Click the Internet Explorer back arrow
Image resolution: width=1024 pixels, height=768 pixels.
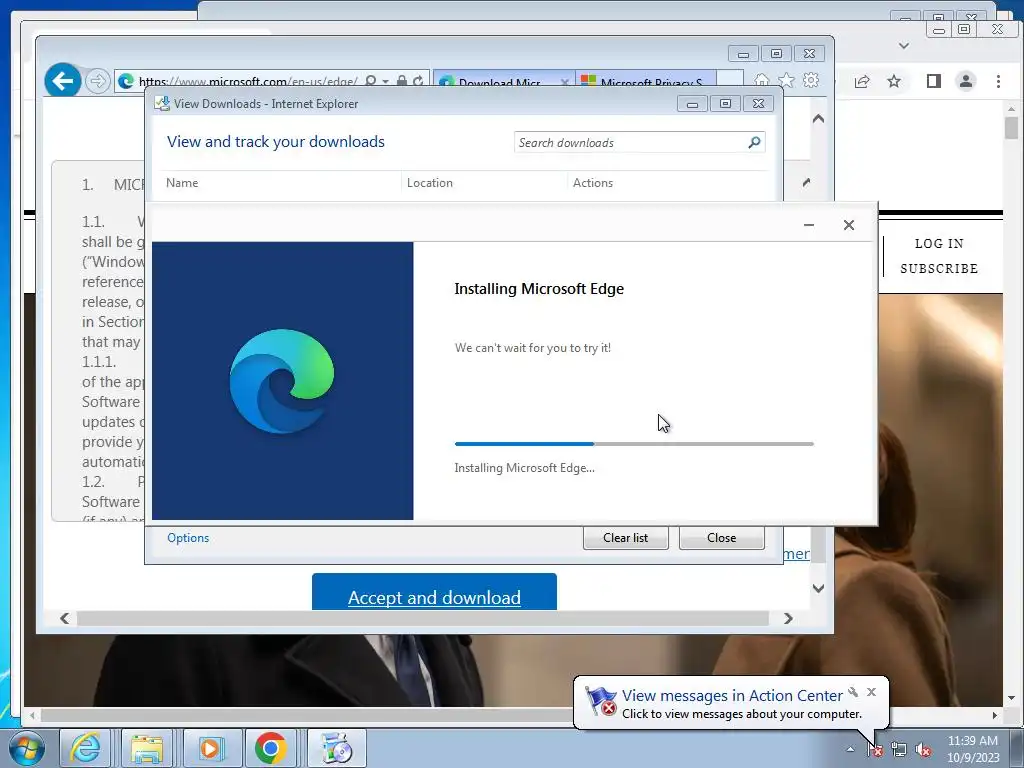point(63,81)
